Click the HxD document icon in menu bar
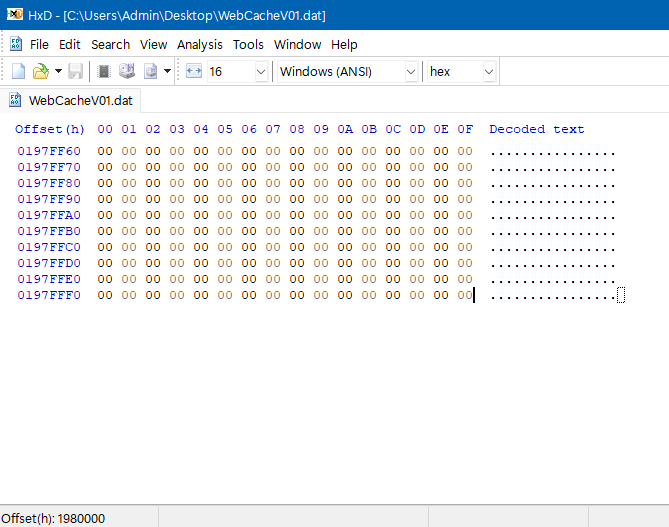 point(16,44)
